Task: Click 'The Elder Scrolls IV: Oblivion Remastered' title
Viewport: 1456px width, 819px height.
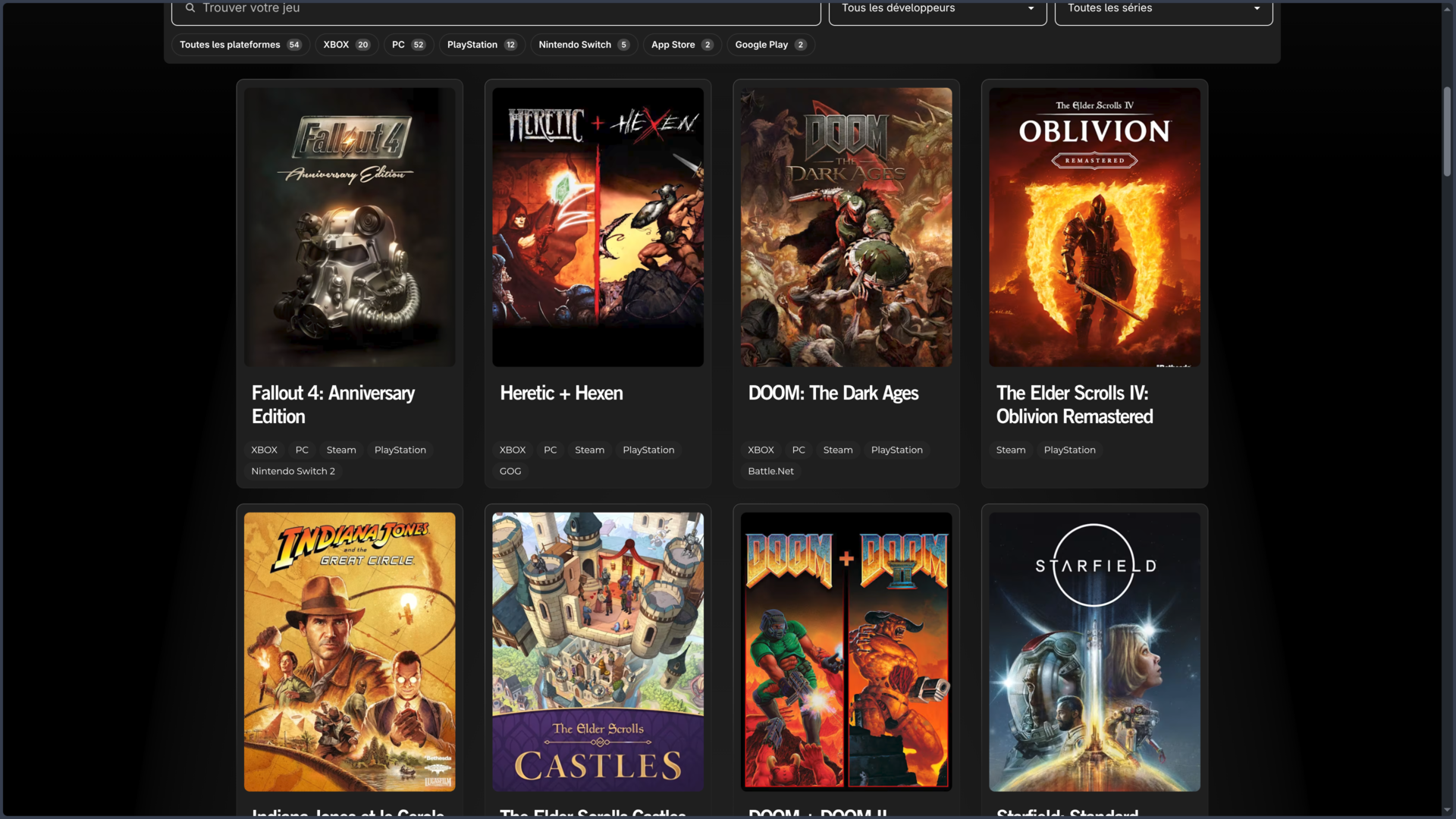Action: pyautogui.click(x=1075, y=404)
